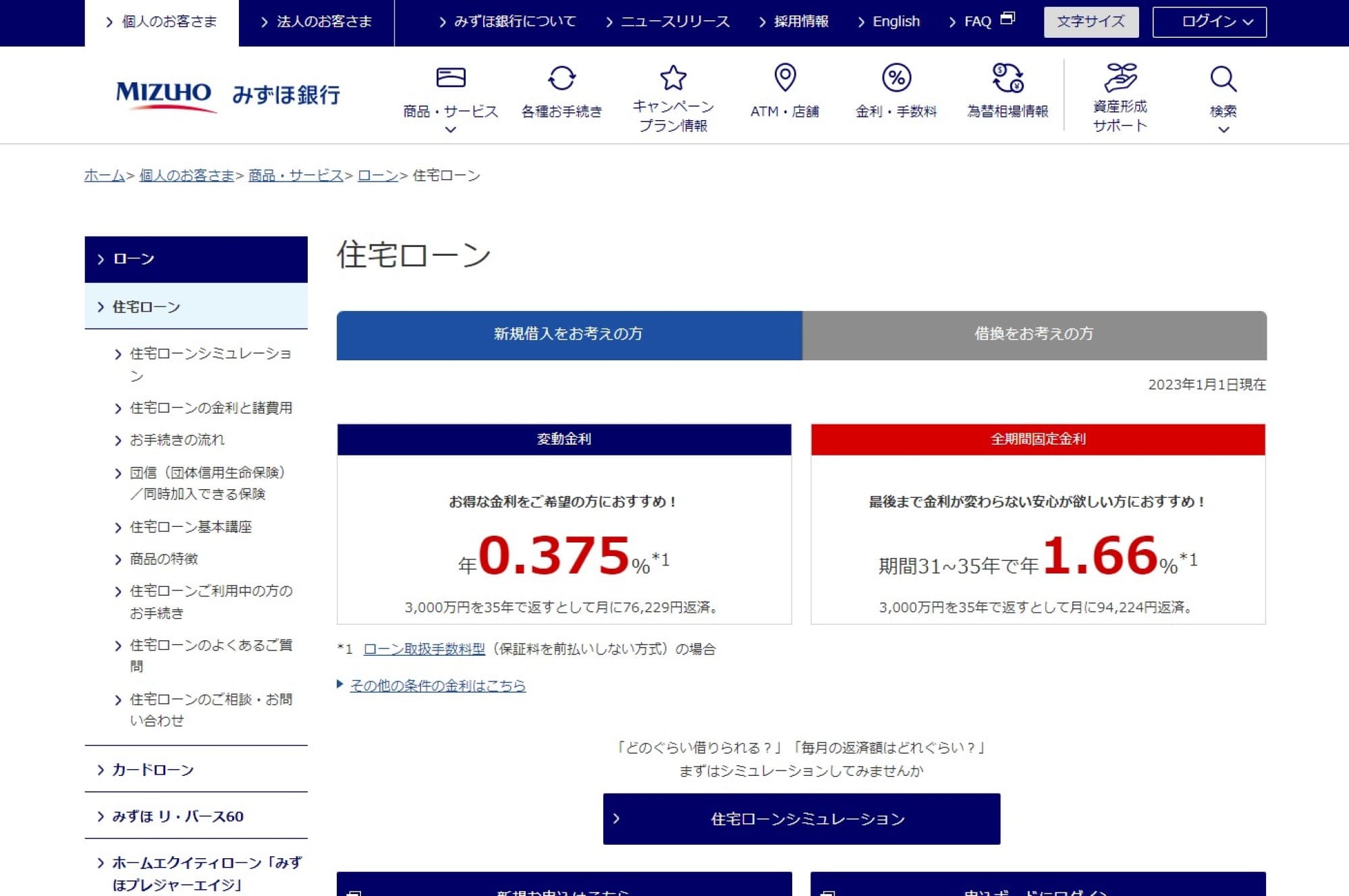This screenshot has width=1349, height=896.
Task: Open 住宅ローンご利用中の方のお手続き sidebar link
Action: 211,602
